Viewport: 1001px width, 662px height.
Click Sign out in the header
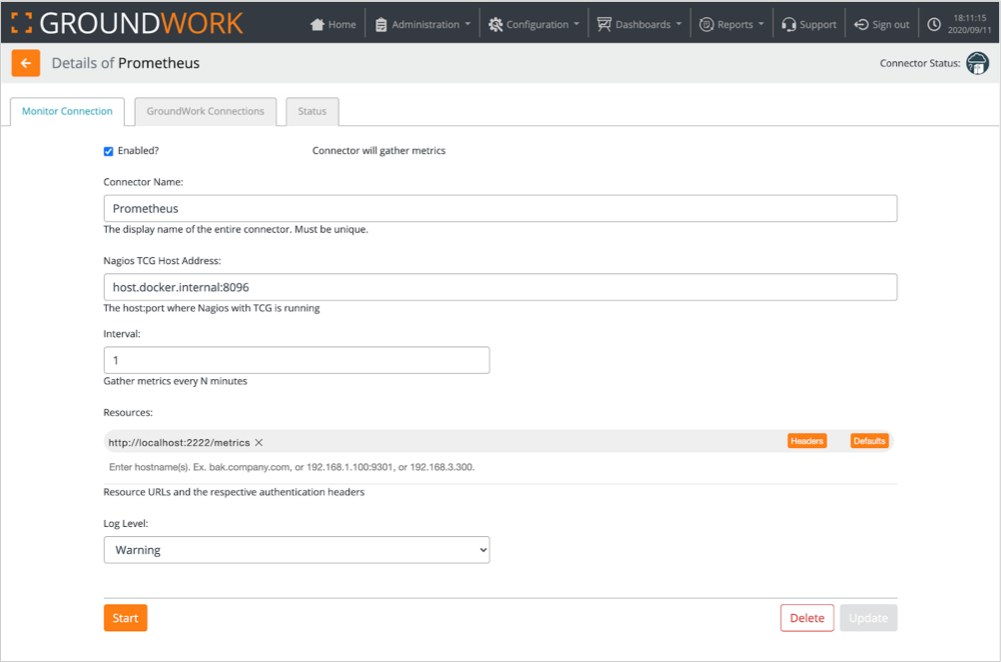(882, 24)
